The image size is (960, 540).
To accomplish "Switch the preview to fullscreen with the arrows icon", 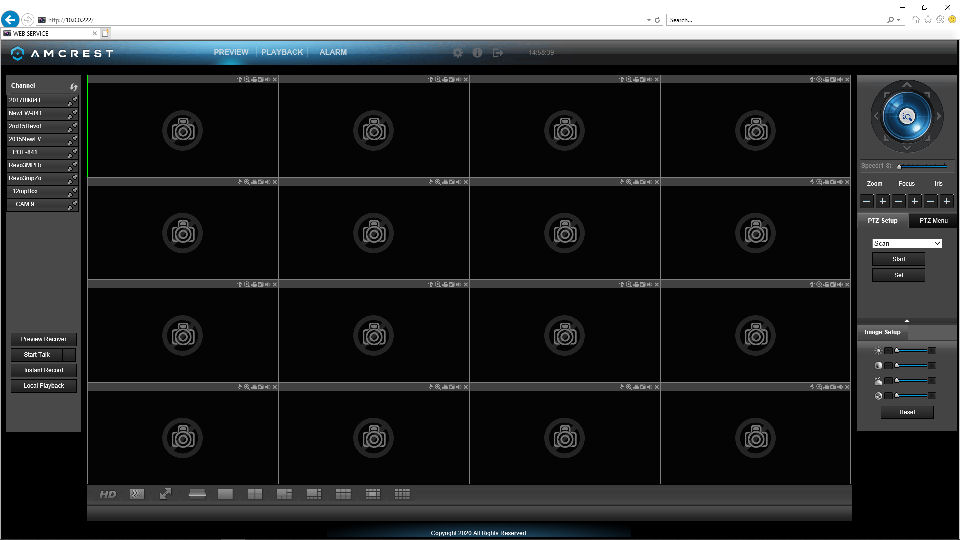I will tap(165, 494).
